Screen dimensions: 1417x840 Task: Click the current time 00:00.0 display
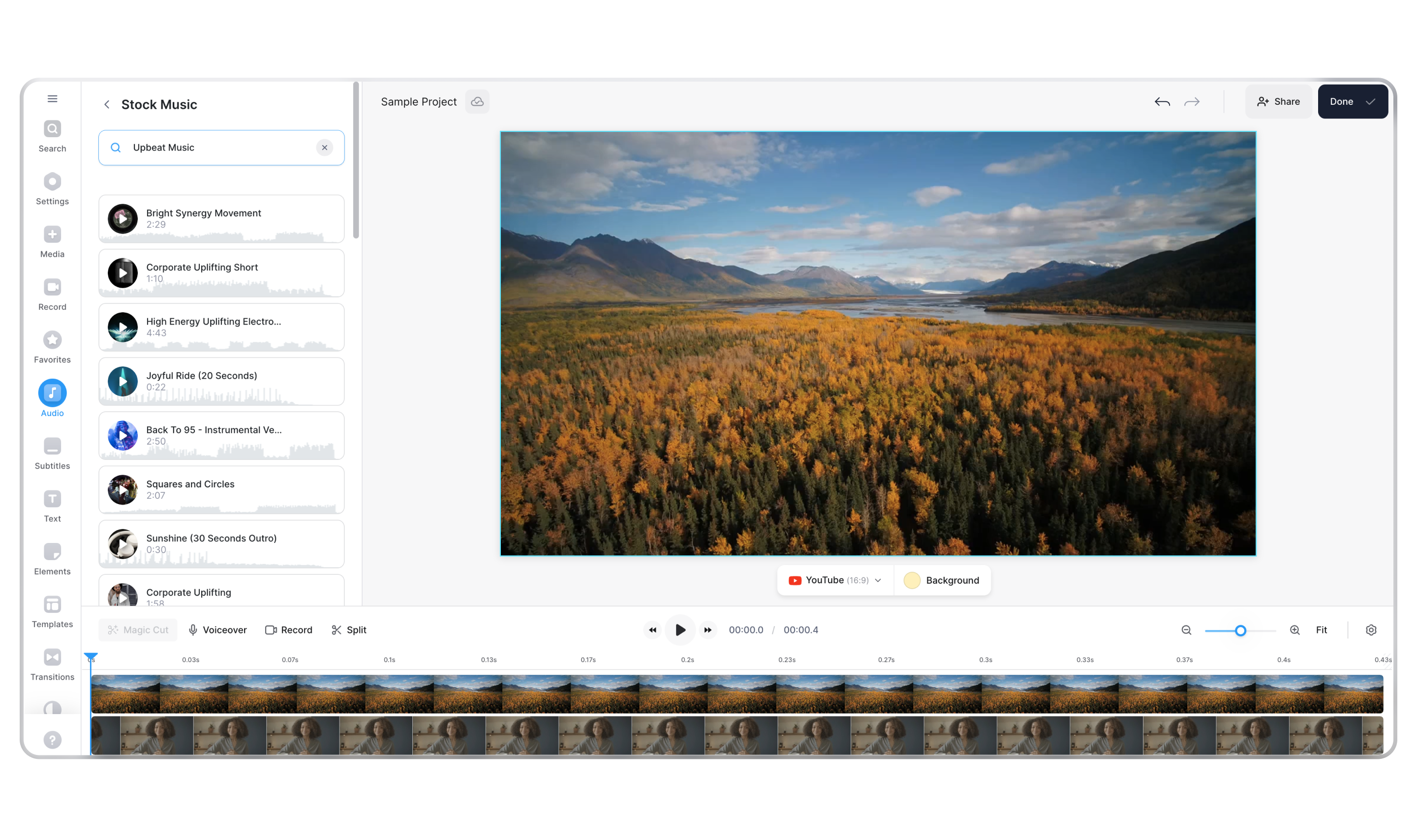(745, 630)
